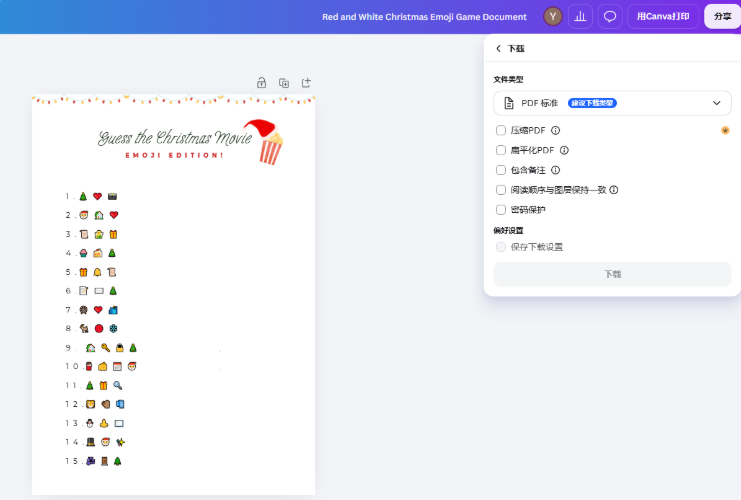Screen dimensions: 741x500
Task: Open the analytics bar chart icon
Action: click(x=580, y=17)
